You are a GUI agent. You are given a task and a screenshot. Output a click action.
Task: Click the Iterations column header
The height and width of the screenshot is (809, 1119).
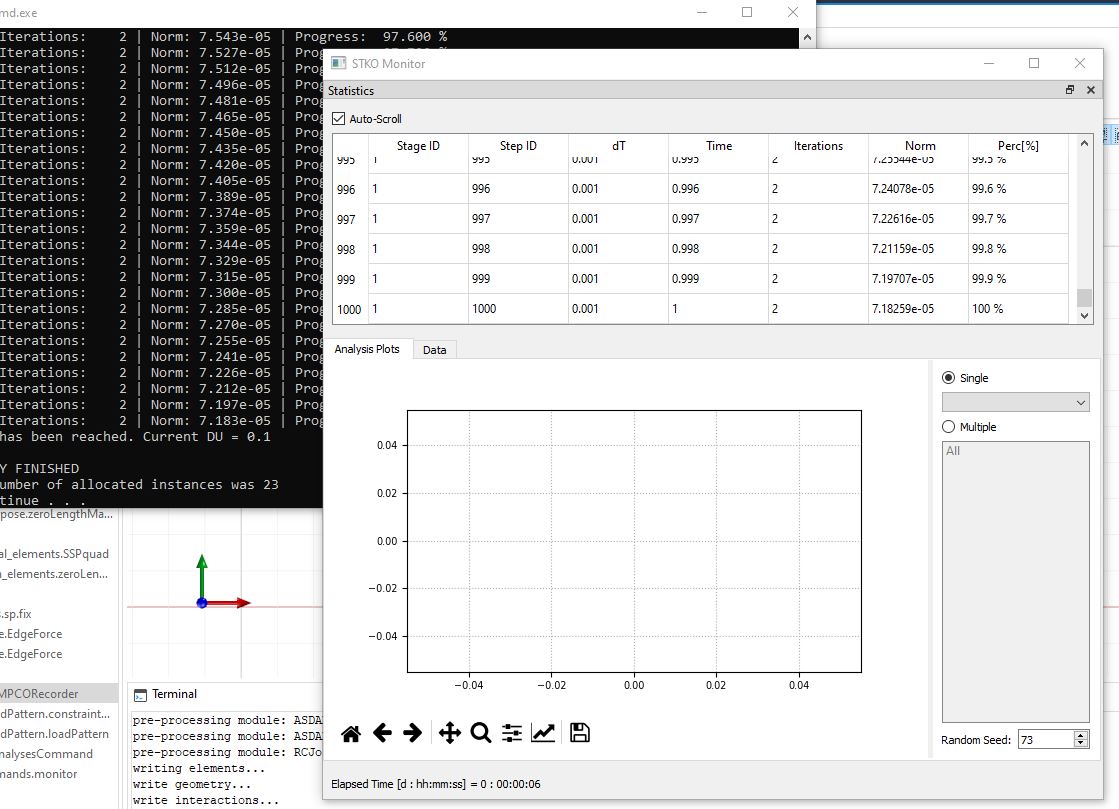coord(819,146)
